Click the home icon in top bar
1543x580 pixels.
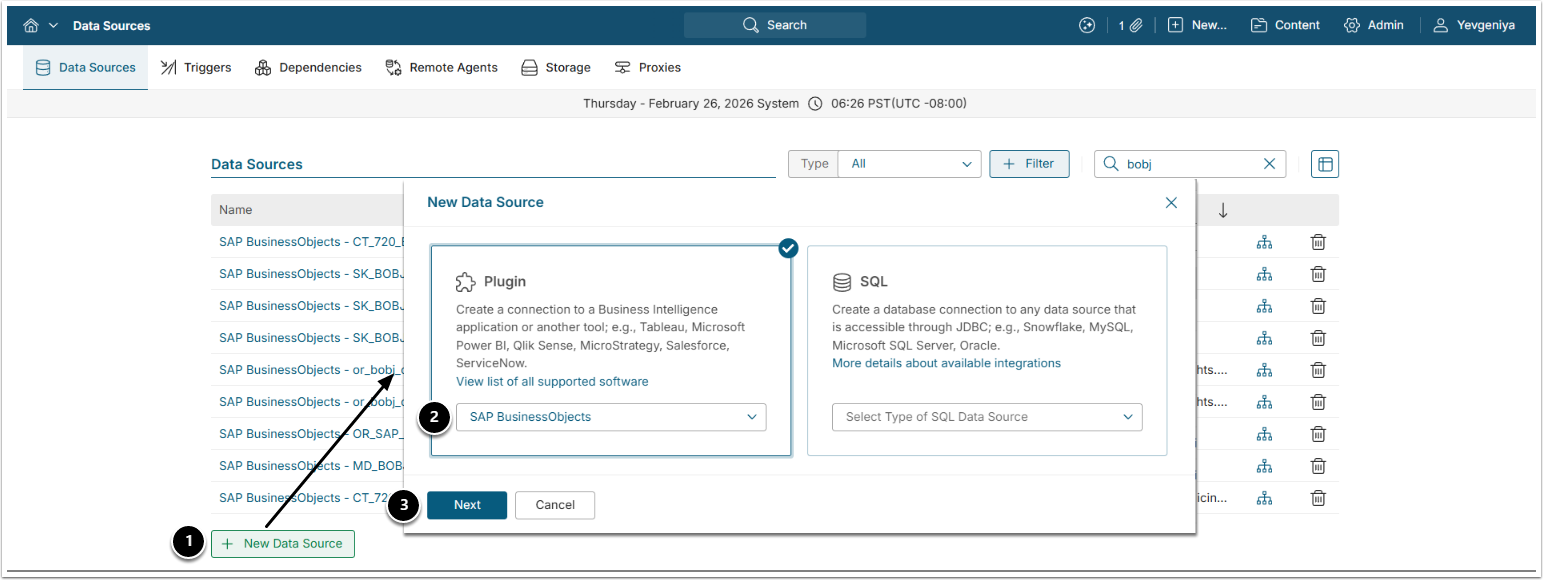coord(31,25)
